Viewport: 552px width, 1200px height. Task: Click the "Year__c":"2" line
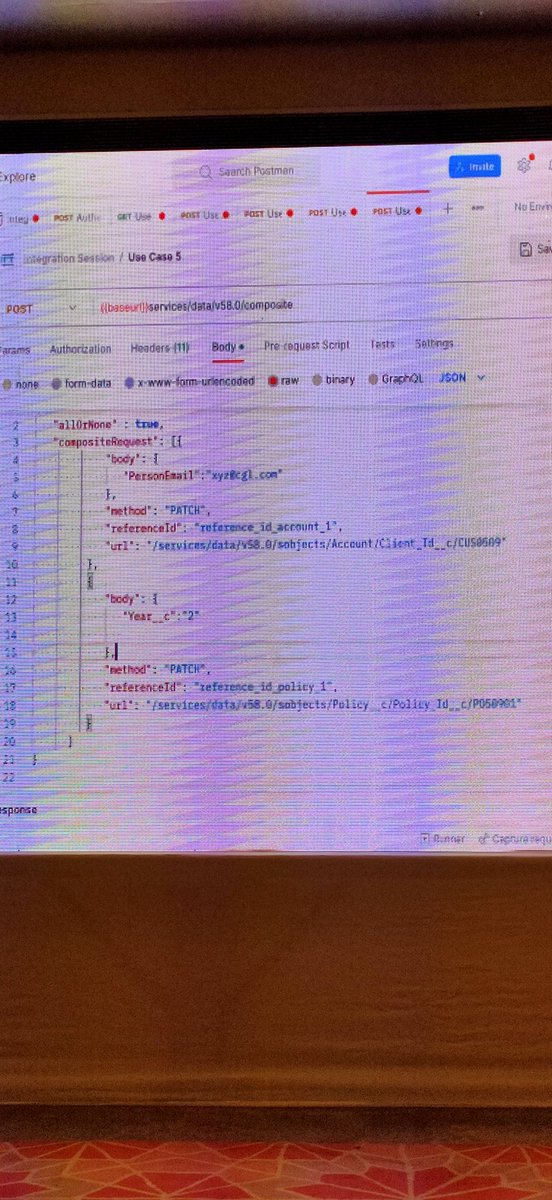click(162, 617)
